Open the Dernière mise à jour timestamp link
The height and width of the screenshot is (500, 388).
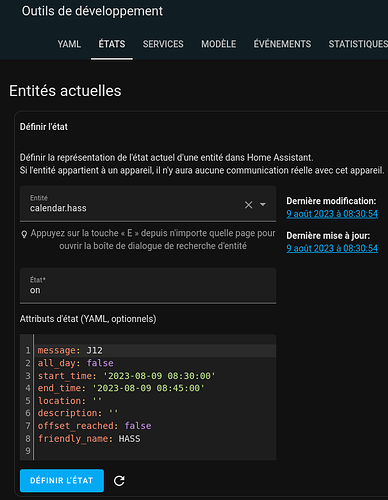point(332,248)
